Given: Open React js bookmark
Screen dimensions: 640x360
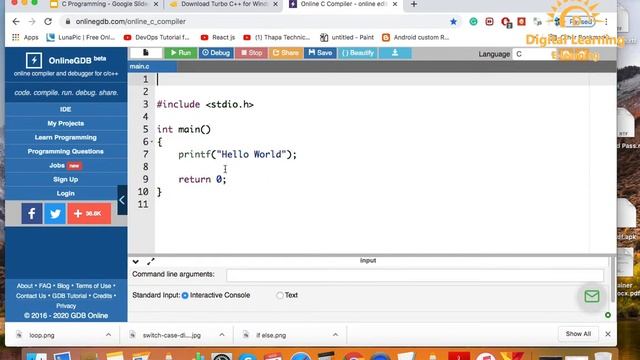Looking at the screenshot, I should point(218,37).
